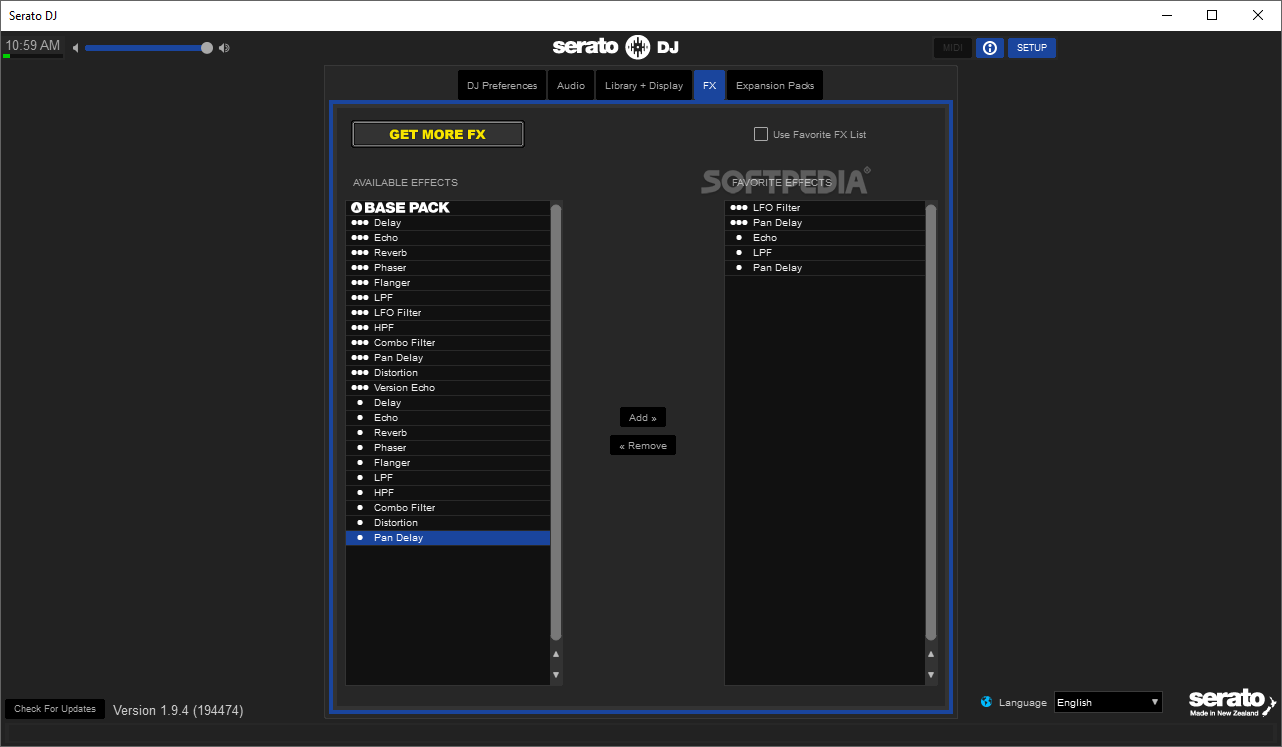Select three-dot Pan Delay in Available Effects
This screenshot has height=747, width=1282.
[448, 358]
